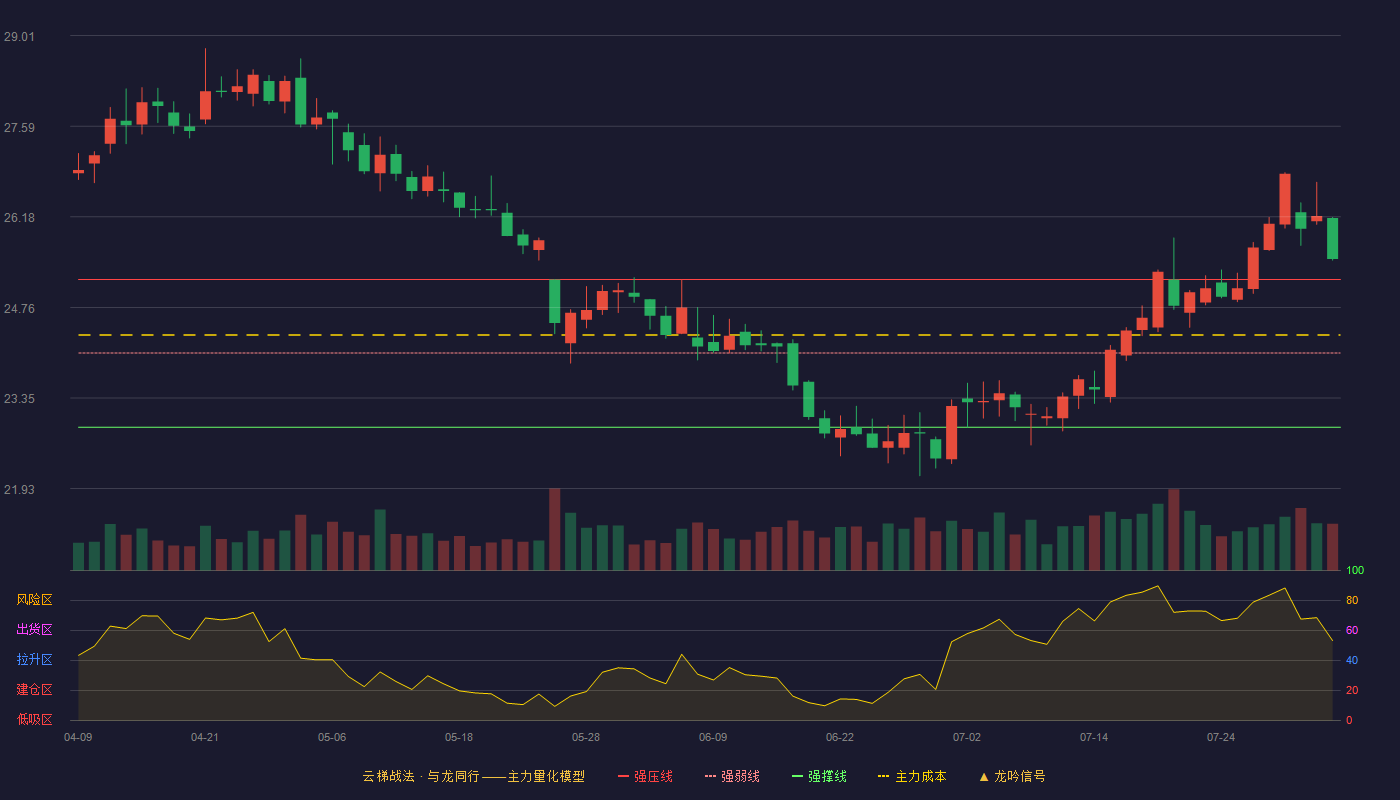Screen dimensions: 1400x800
Task: Toggle the 强压线 legend item
Action: pos(645,776)
